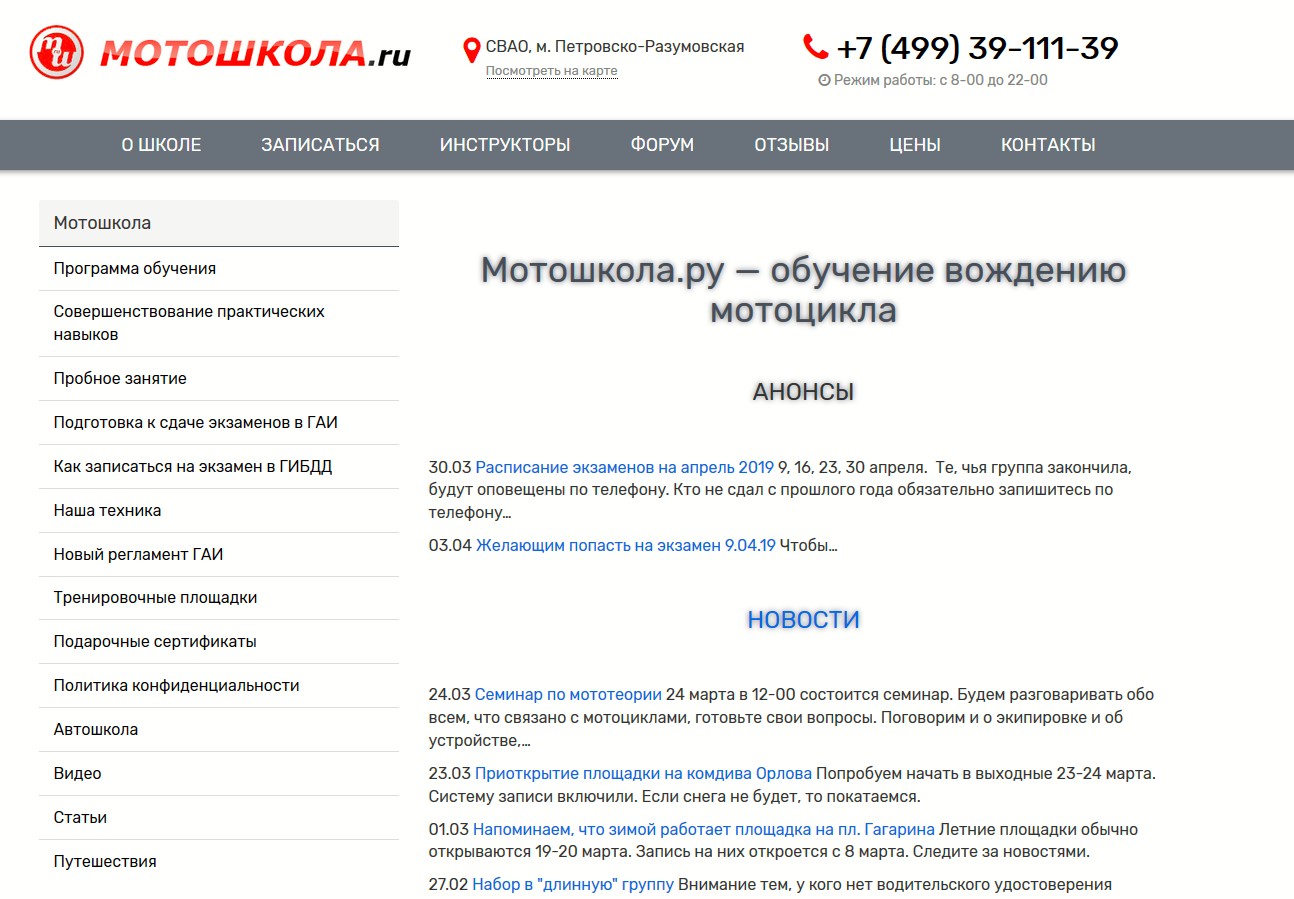Open 'Приоткрытие площадки на комдива Орлова' link
Viewport: 1294px width, 899px height.
pos(643,773)
